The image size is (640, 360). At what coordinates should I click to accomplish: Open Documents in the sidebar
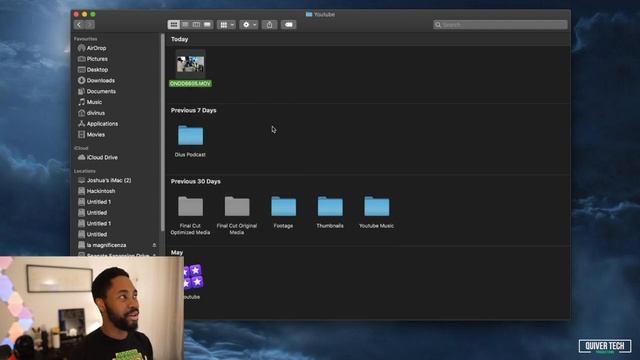pos(97,91)
